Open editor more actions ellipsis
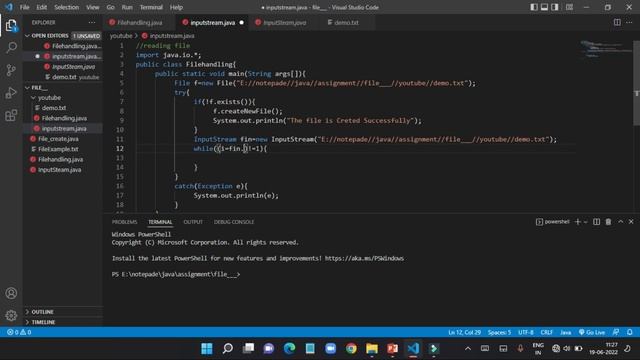This screenshot has width=640, height=360. pyautogui.click(x=629, y=22)
